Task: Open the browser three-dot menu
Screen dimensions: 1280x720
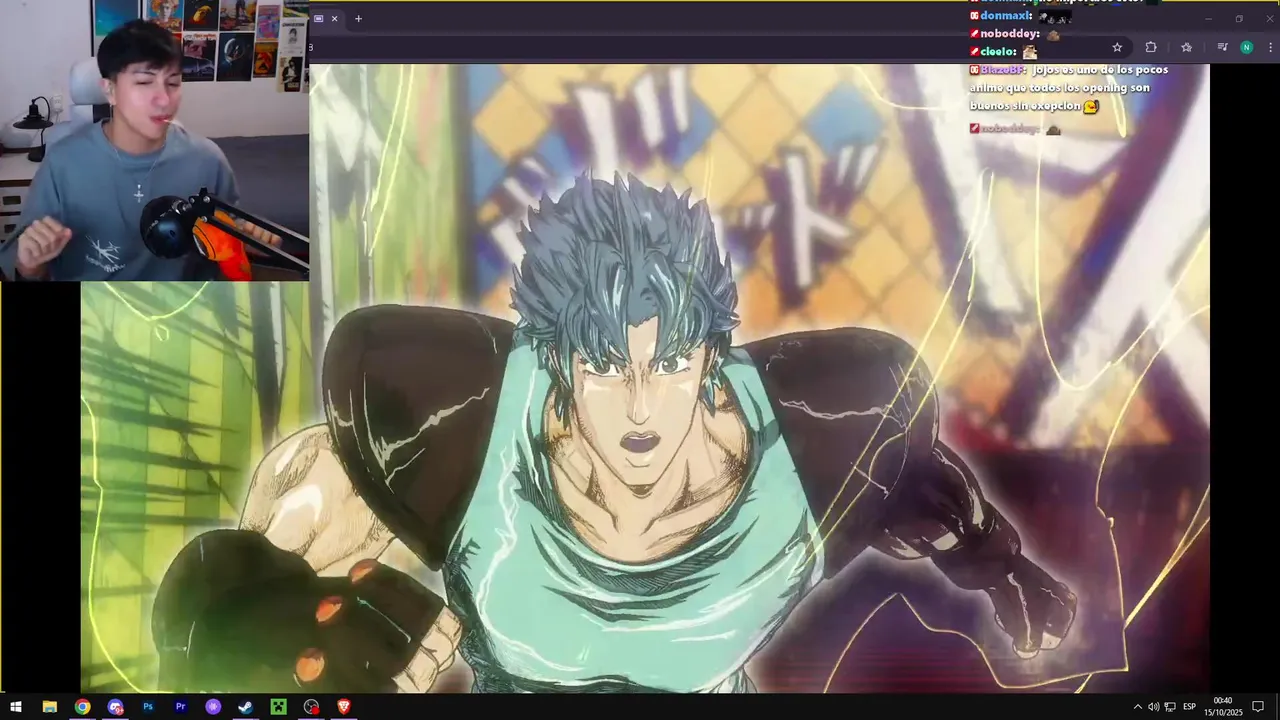Action: [x=1270, y=47]
